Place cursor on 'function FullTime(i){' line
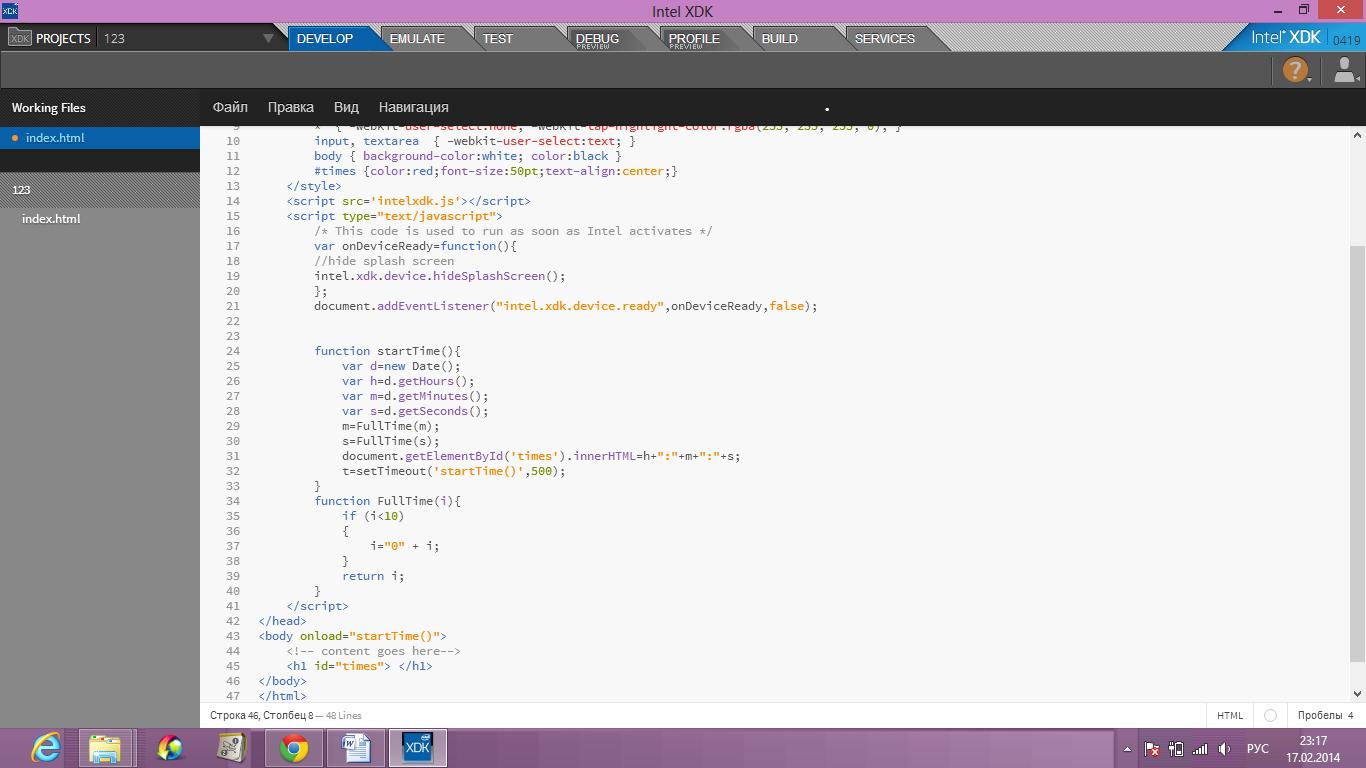The width and height of the screenshot is (1366, 768). [x=387, y=501]
